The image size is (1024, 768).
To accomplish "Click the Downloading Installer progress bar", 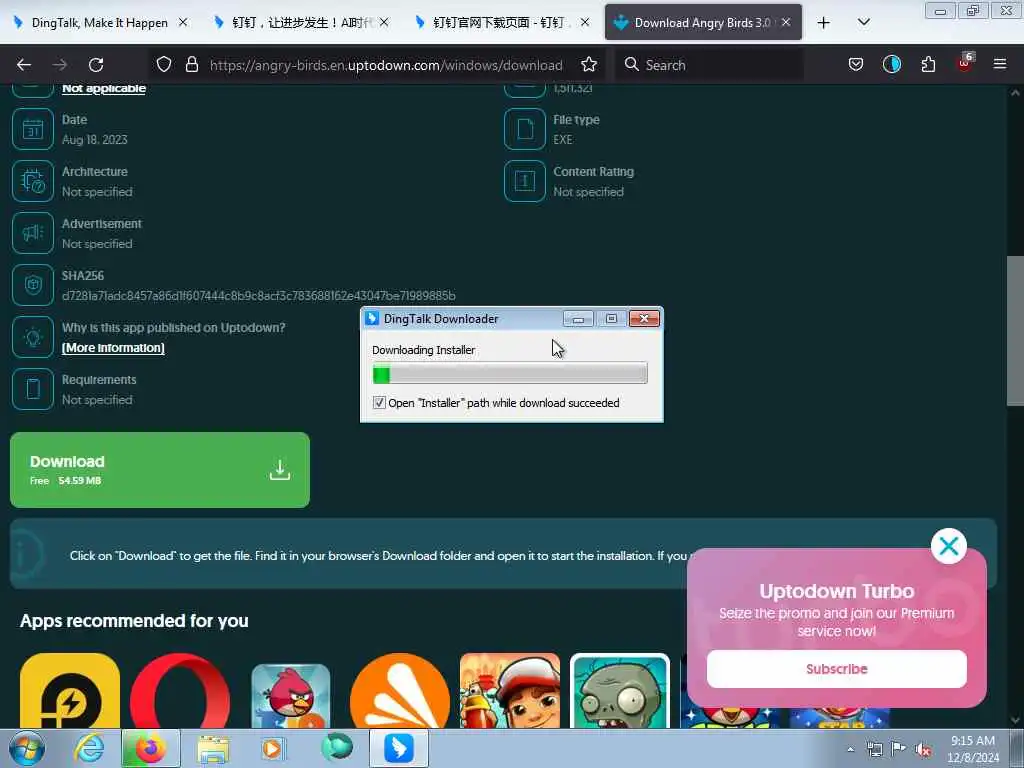I will pyautogui.click(x=510, y=374).
